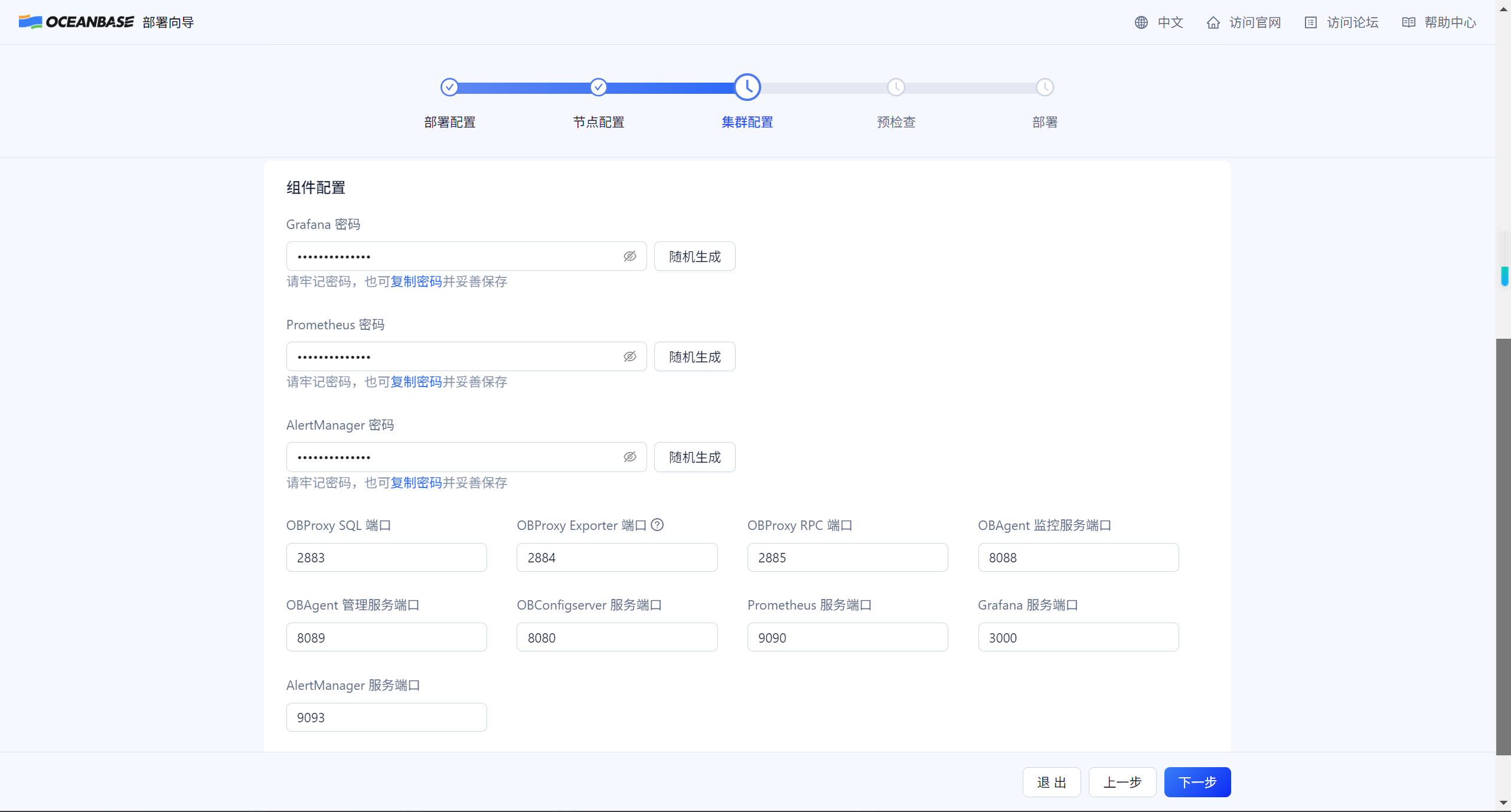Viewport: 1511px width, 812px height.
Task: Click the OceanBase logo
Action: click(x=77, y=22)
